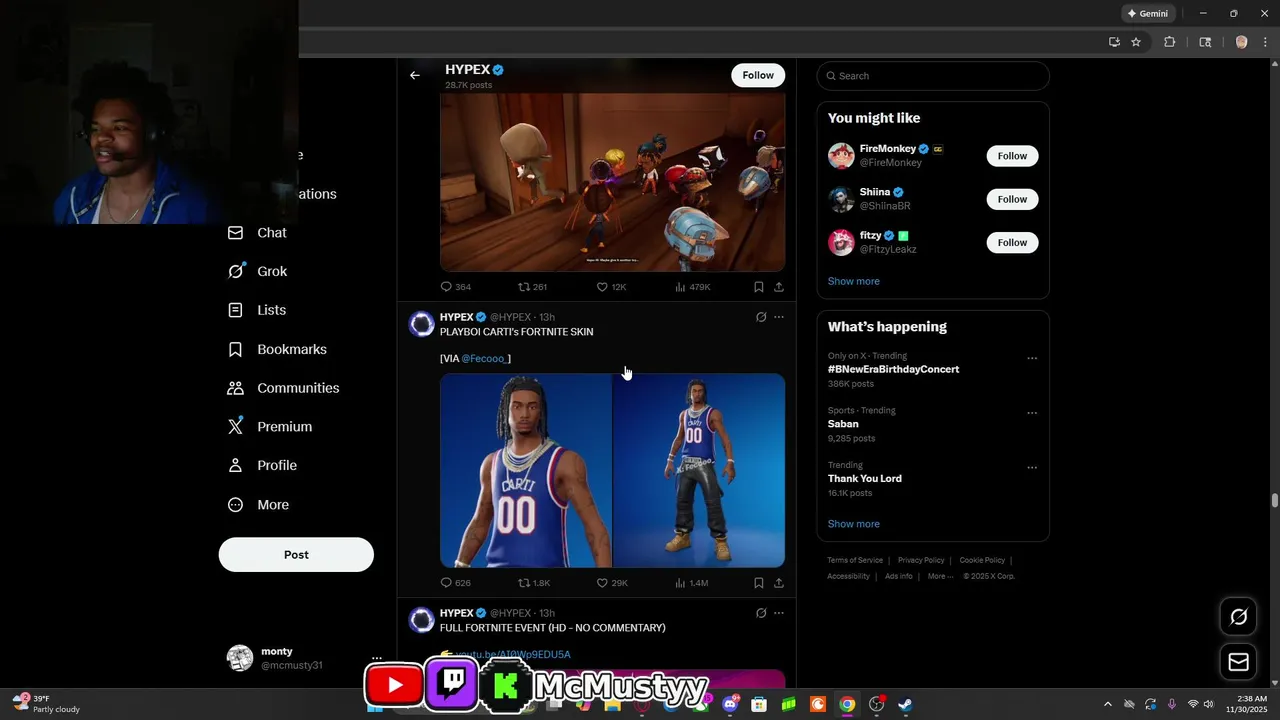The height and width of the screenshot is (720, 1280).
Task: Open Grok explain on the Fortnite event post
Action: tap(761, 613)
